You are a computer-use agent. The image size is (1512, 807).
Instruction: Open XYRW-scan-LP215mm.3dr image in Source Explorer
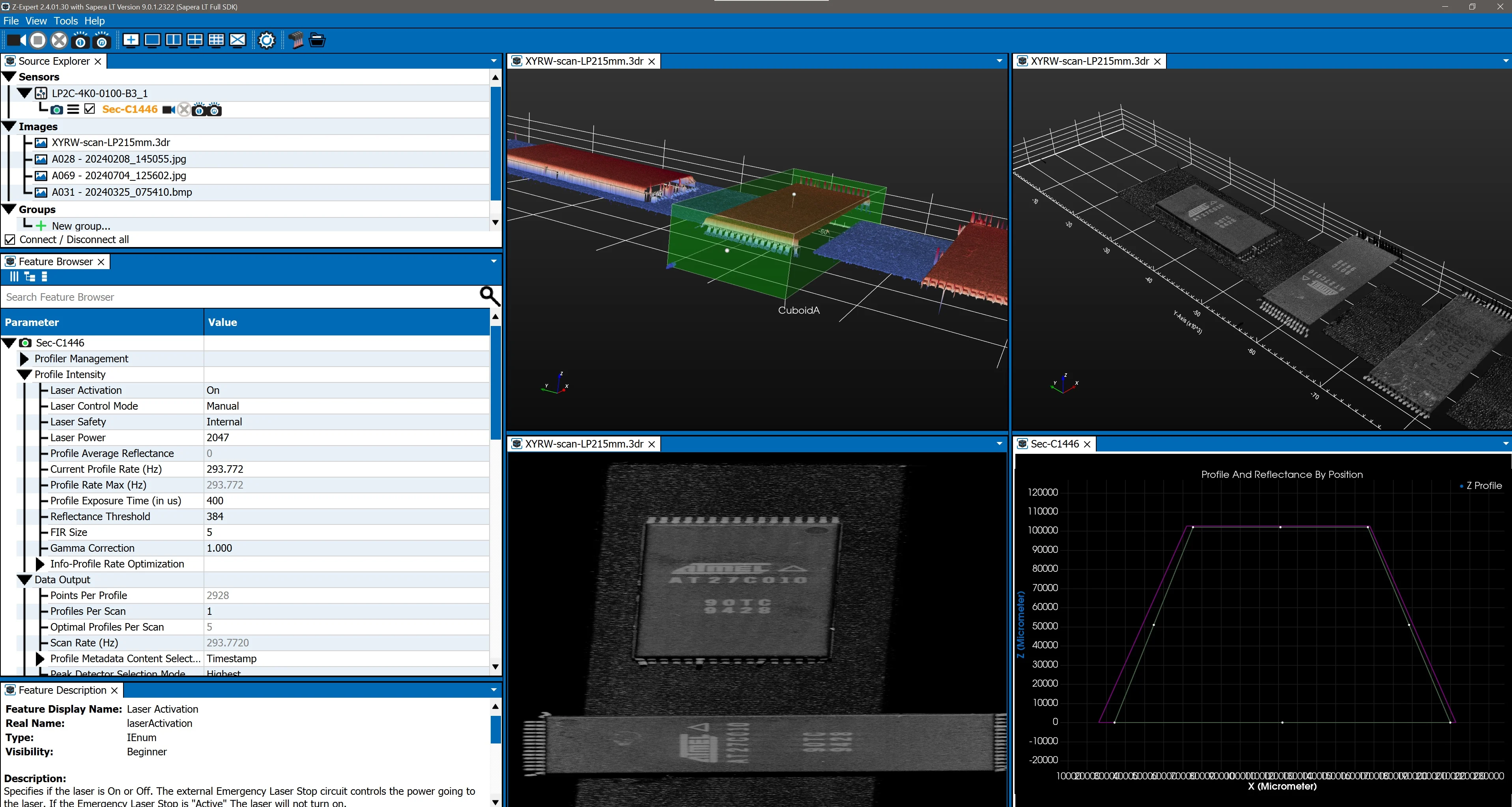[x=111, y=142]
